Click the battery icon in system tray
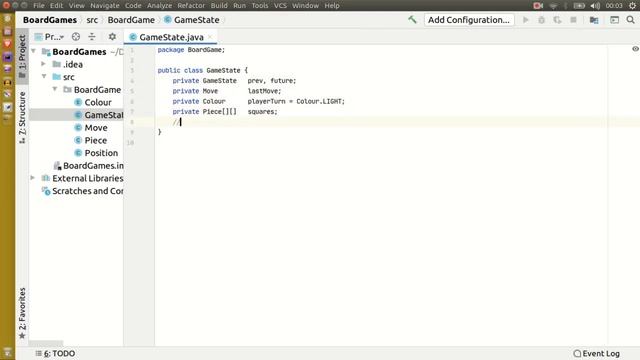 pyautogui.click(x=579, y=5)
